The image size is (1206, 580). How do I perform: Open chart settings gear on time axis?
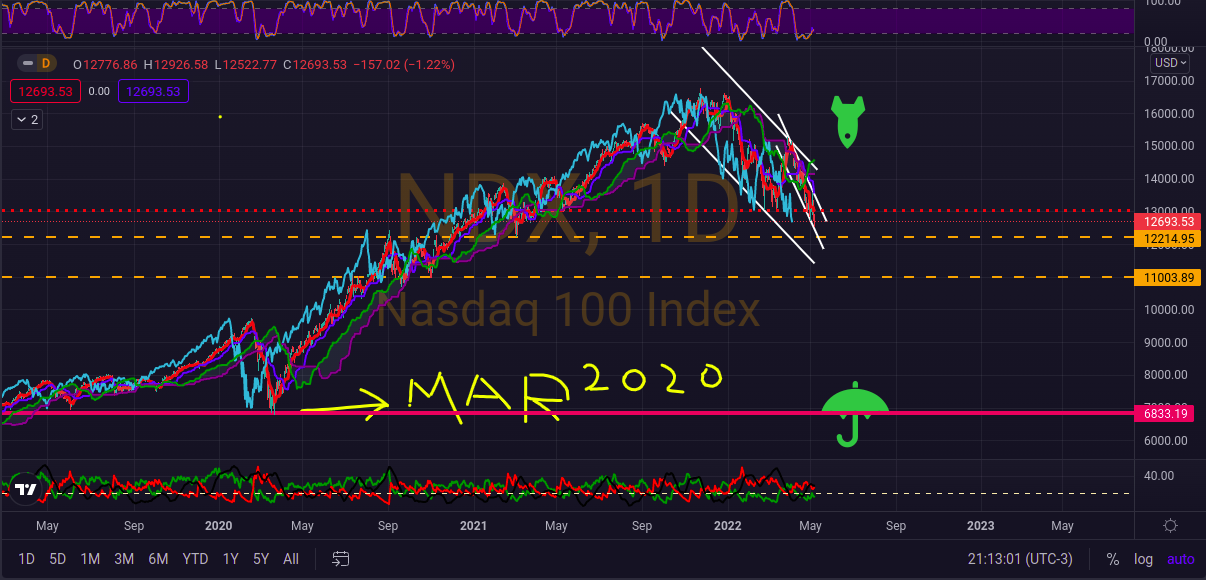pyautogui.click(x=1170, y=525)
